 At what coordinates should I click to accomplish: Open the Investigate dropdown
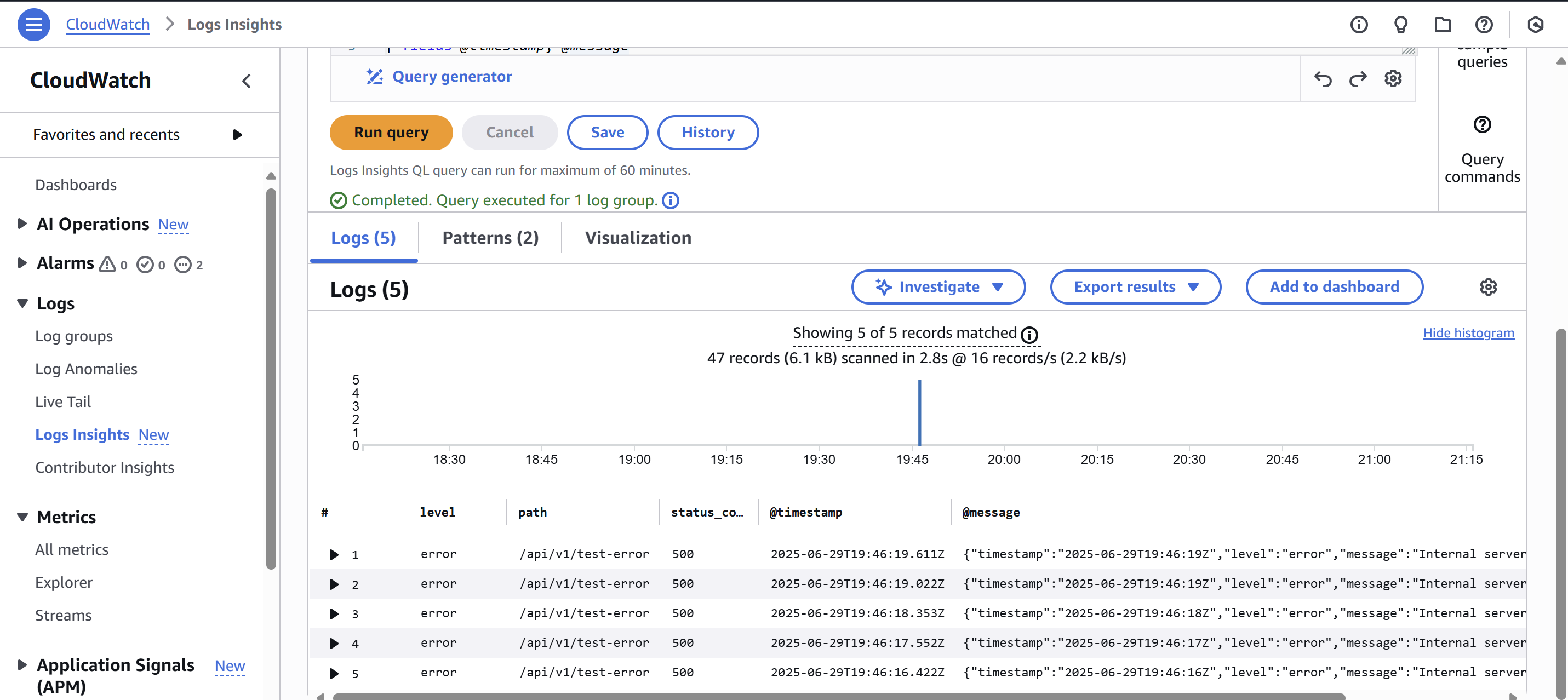tap(938, 286)
